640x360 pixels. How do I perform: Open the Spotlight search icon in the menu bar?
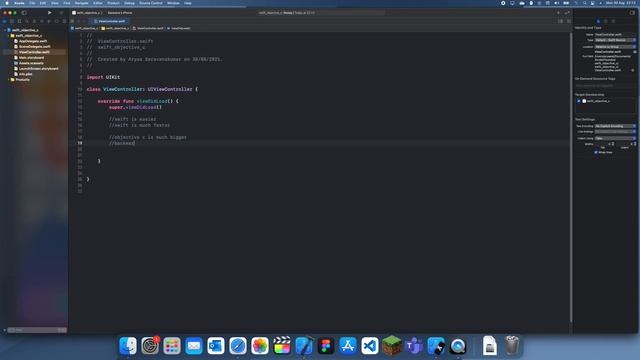(x=584, y=3)
